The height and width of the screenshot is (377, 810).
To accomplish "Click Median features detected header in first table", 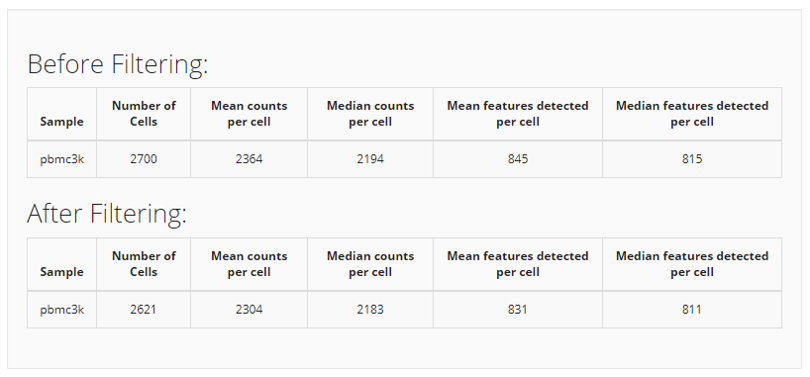I will point(692,114).
